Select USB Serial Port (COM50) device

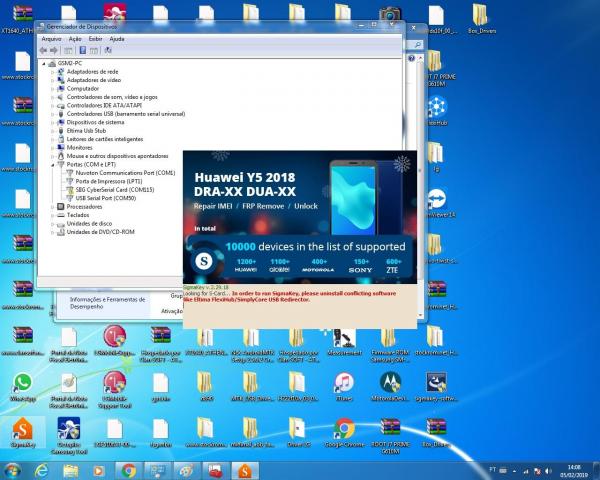point(106,198)
